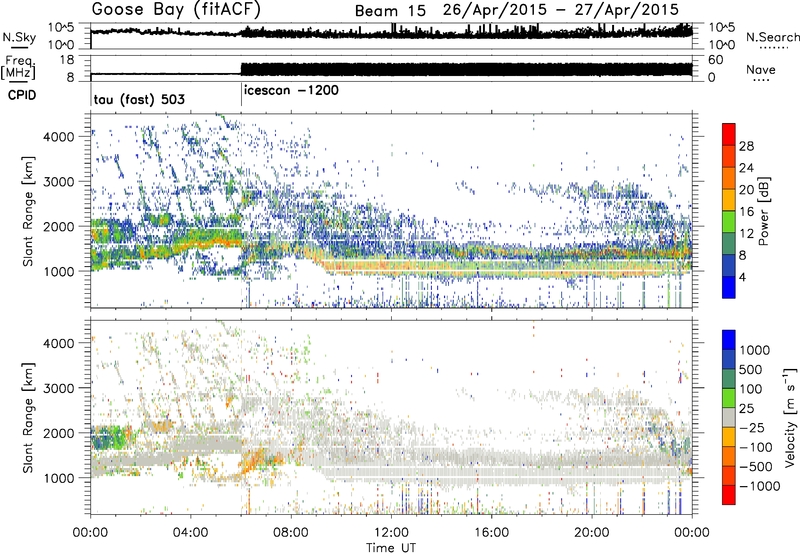Click the 'N.Search' legend label
This screenshot has width=800, height=554.
click(772, 37)
